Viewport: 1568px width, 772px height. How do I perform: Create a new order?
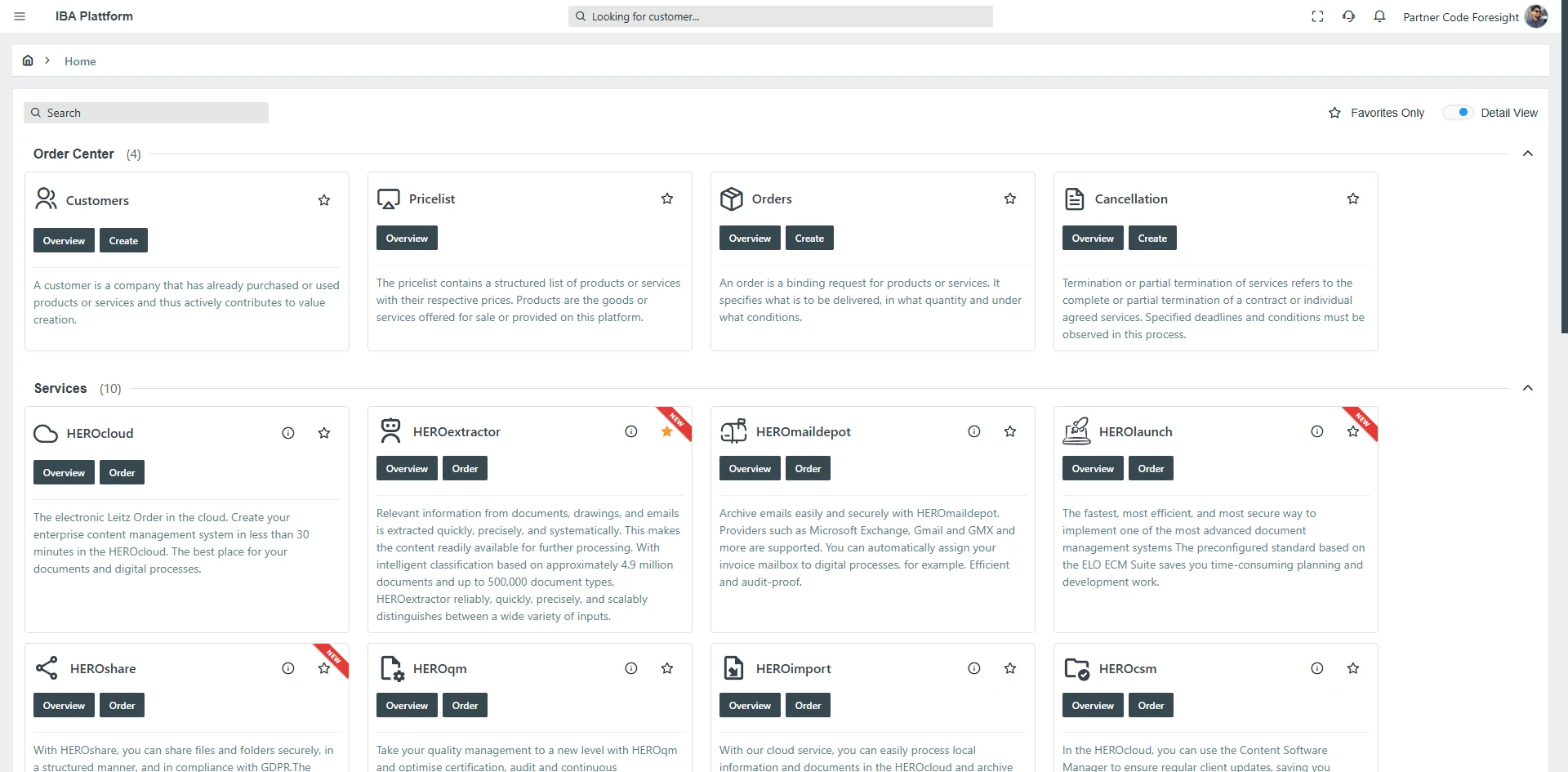click(x=809, y=238)
